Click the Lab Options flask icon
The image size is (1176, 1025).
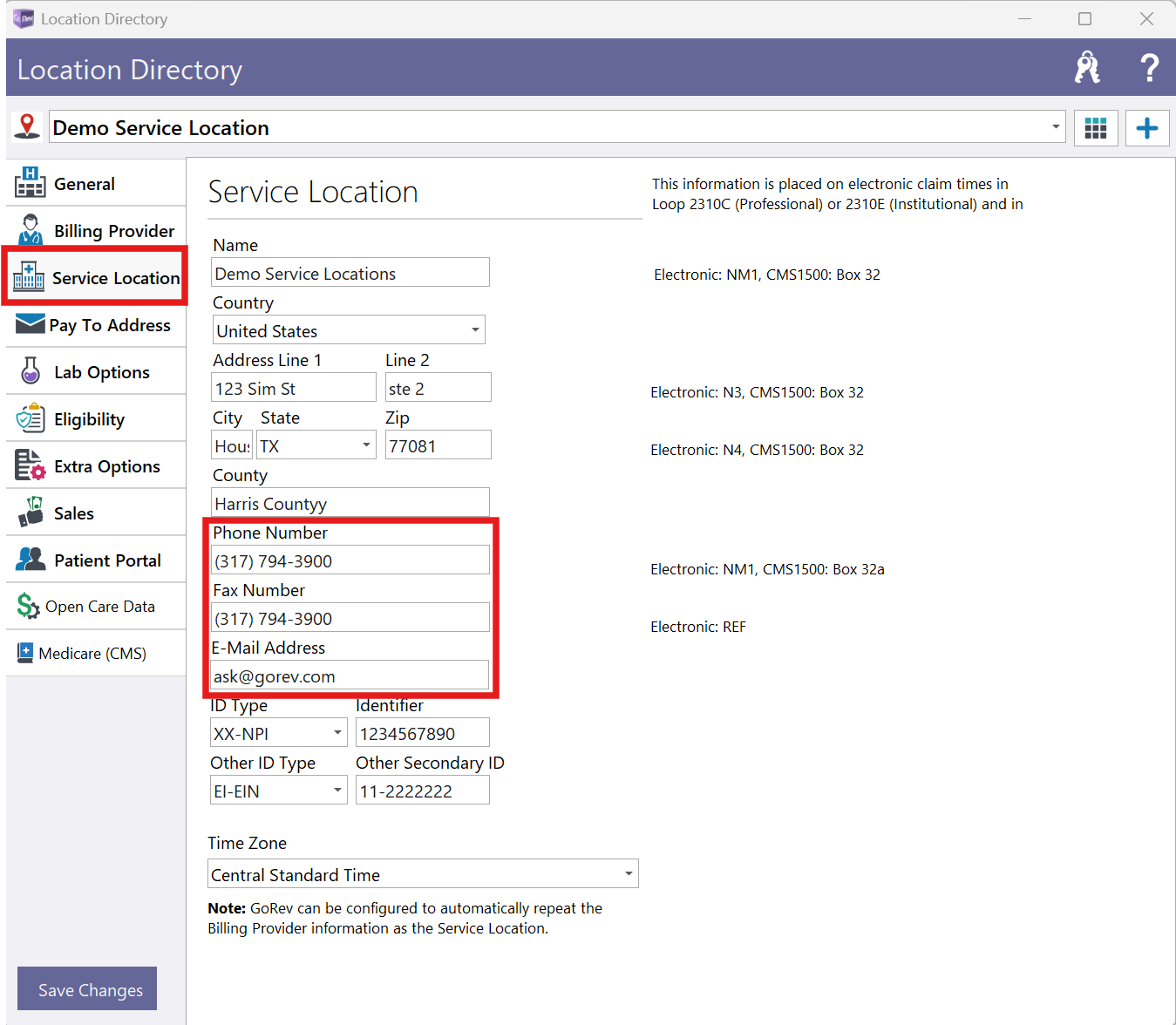pyautogui.click(x=31, y=371)
